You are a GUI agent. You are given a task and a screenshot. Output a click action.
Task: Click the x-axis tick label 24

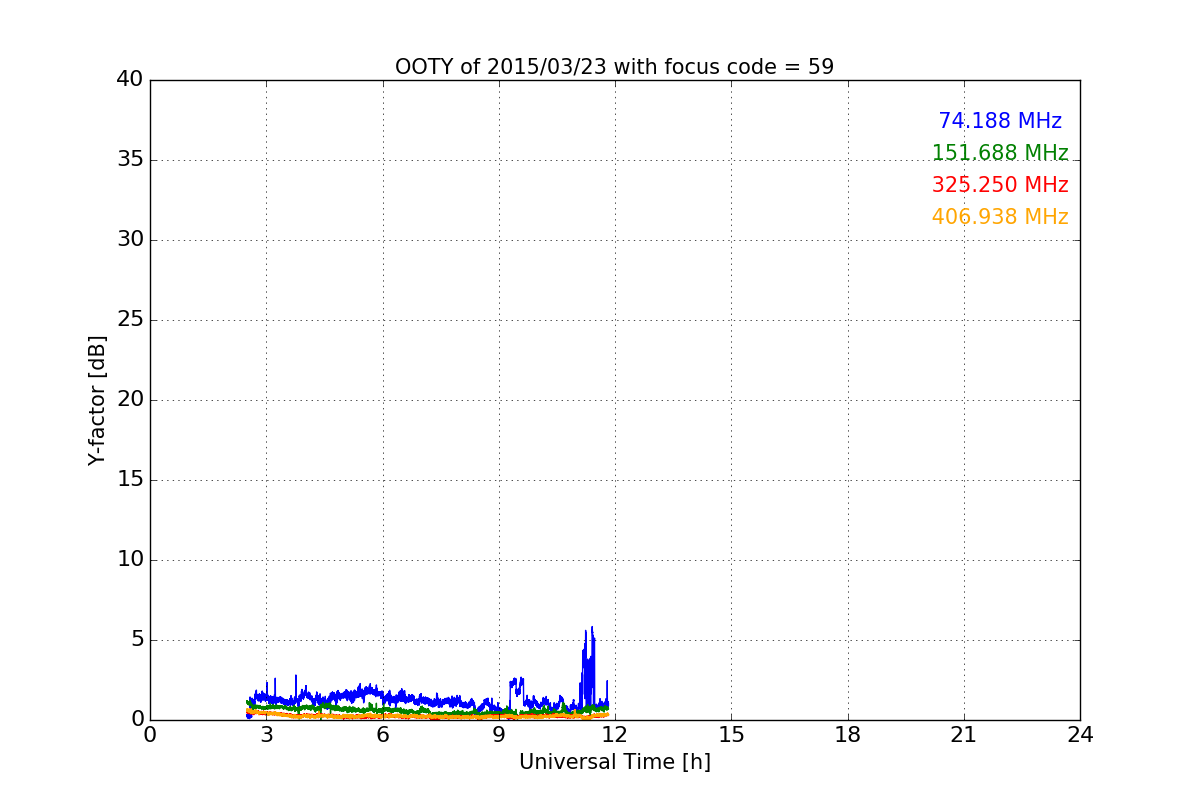[1080, 735]
